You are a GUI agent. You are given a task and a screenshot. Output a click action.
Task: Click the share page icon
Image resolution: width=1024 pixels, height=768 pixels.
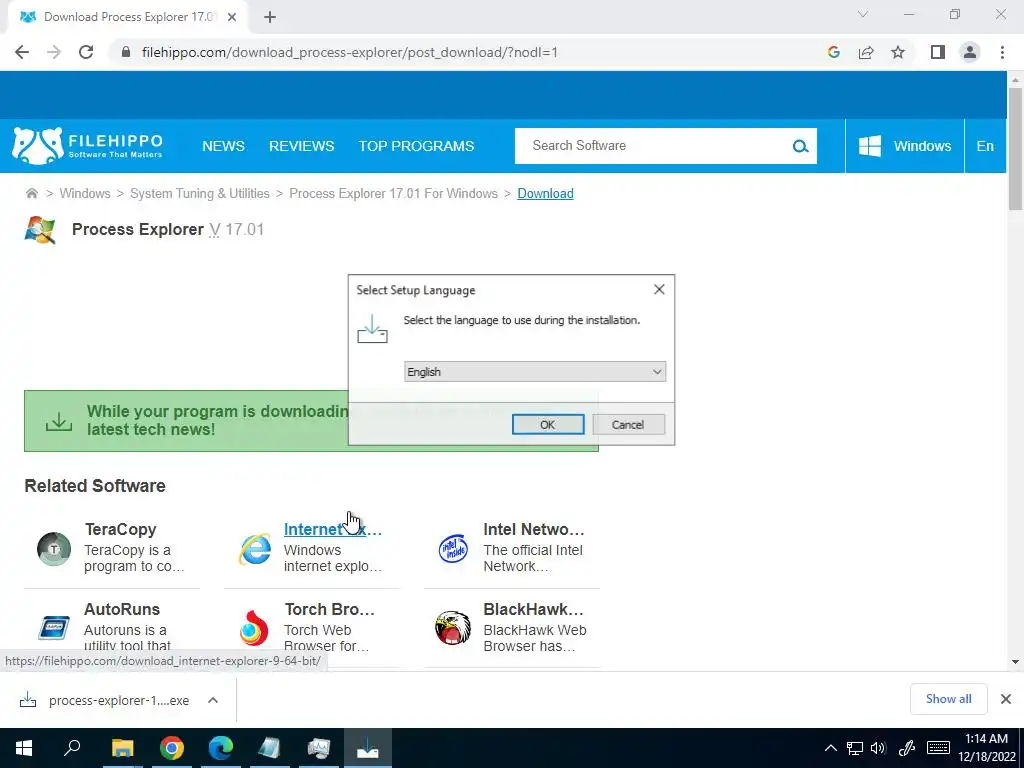pyautogui.click(x=866, y=52)
